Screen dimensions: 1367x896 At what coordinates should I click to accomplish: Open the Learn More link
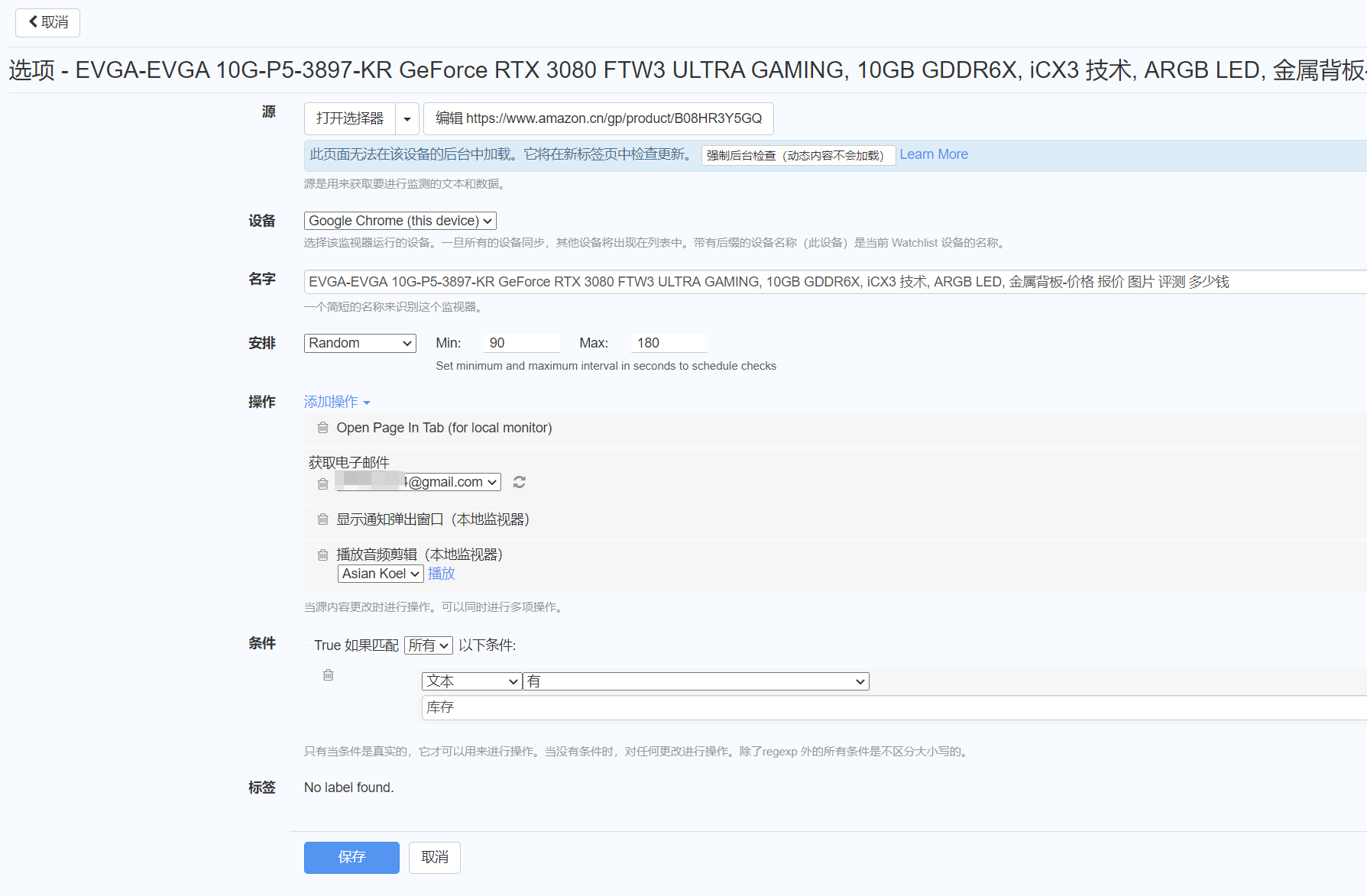934,154
